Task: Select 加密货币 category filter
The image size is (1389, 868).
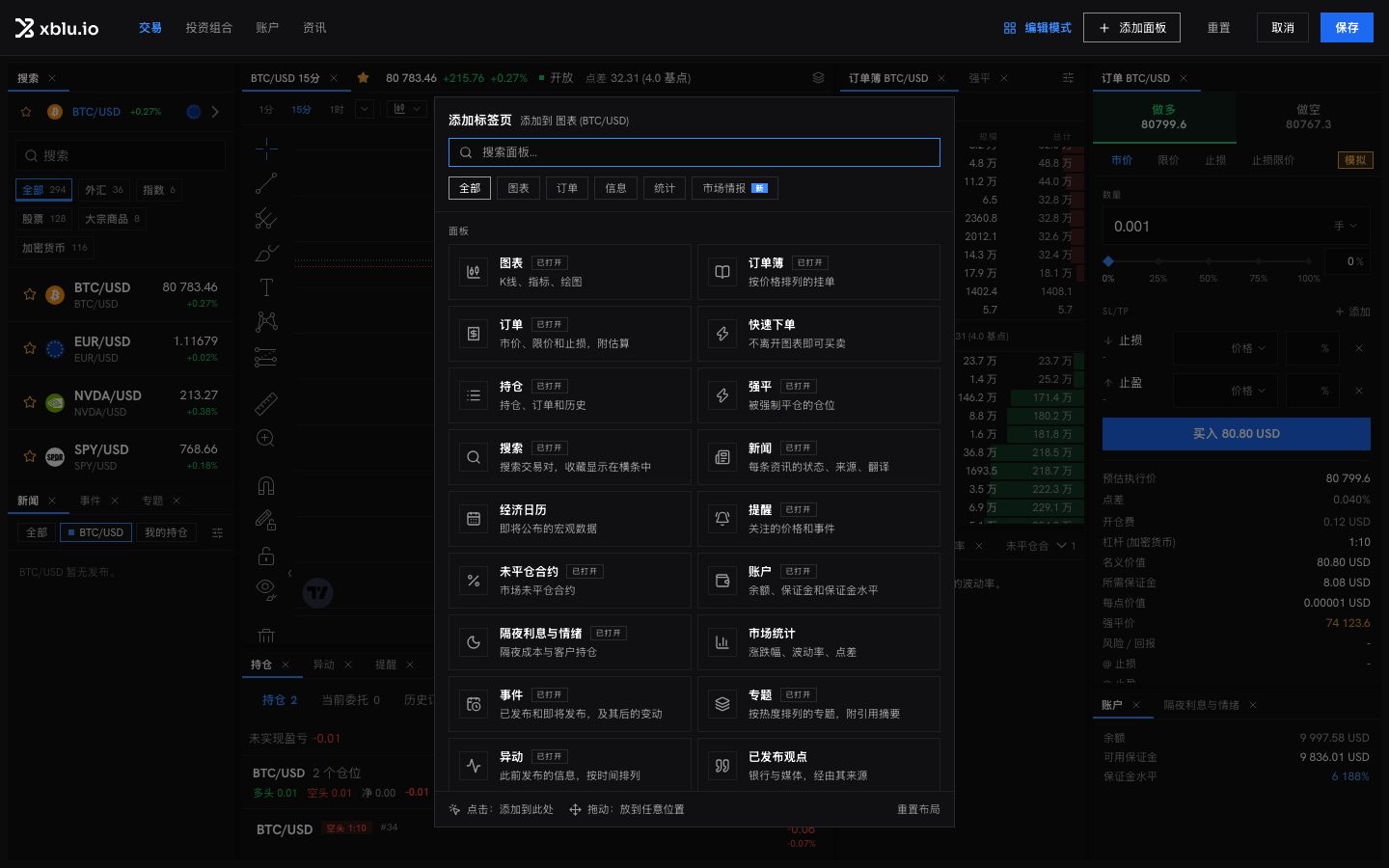Action: [55, 248]
